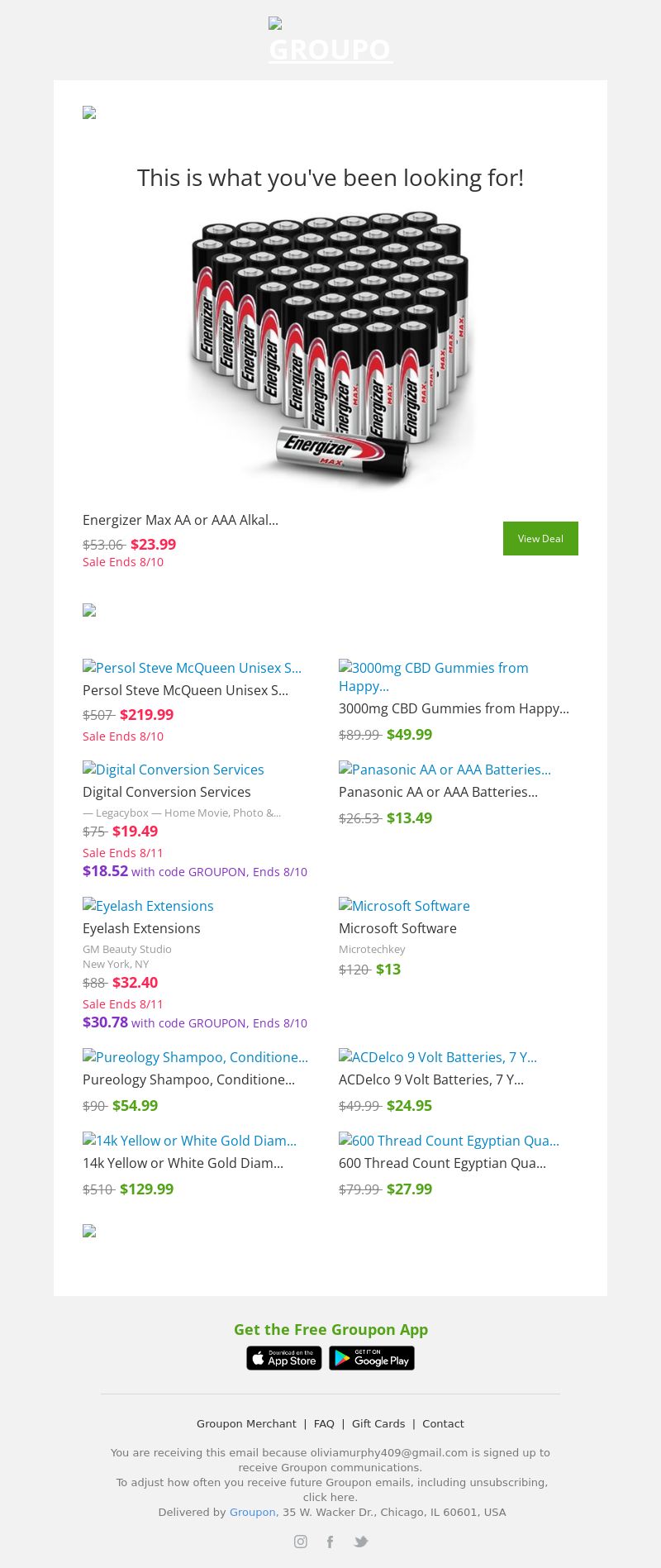Open Eyelash Extensions deal image link
This screenshot has width=661, height=1568.
click(x=148, y=906)
